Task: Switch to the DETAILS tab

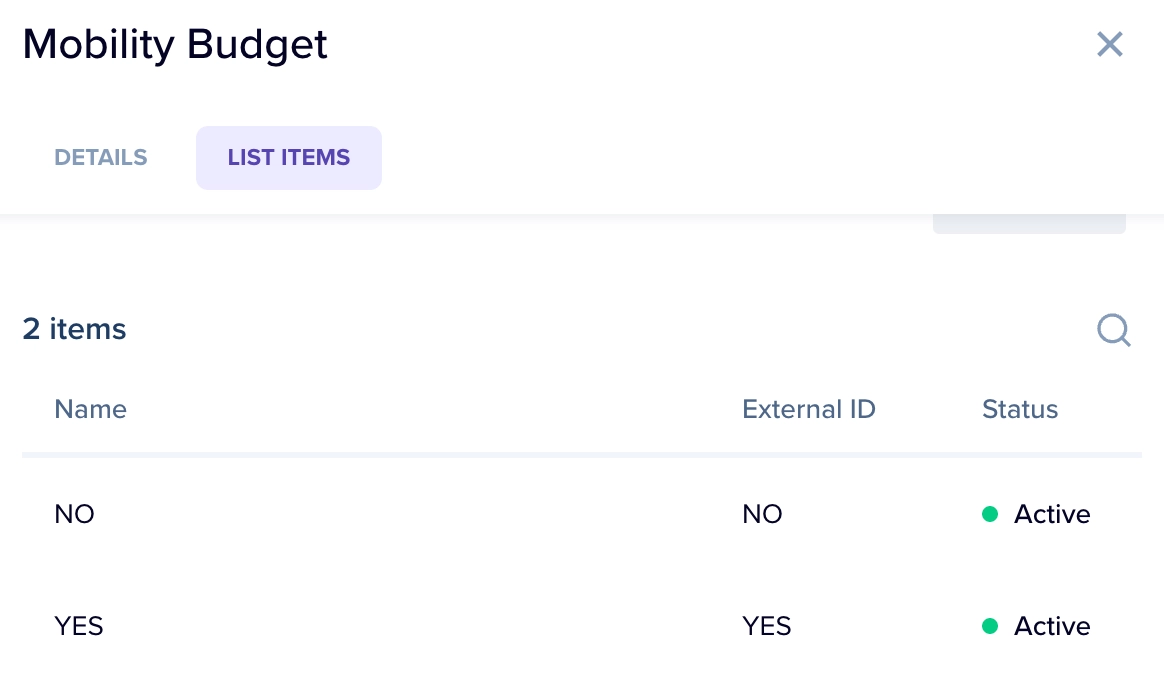Action: click(100, 157)
